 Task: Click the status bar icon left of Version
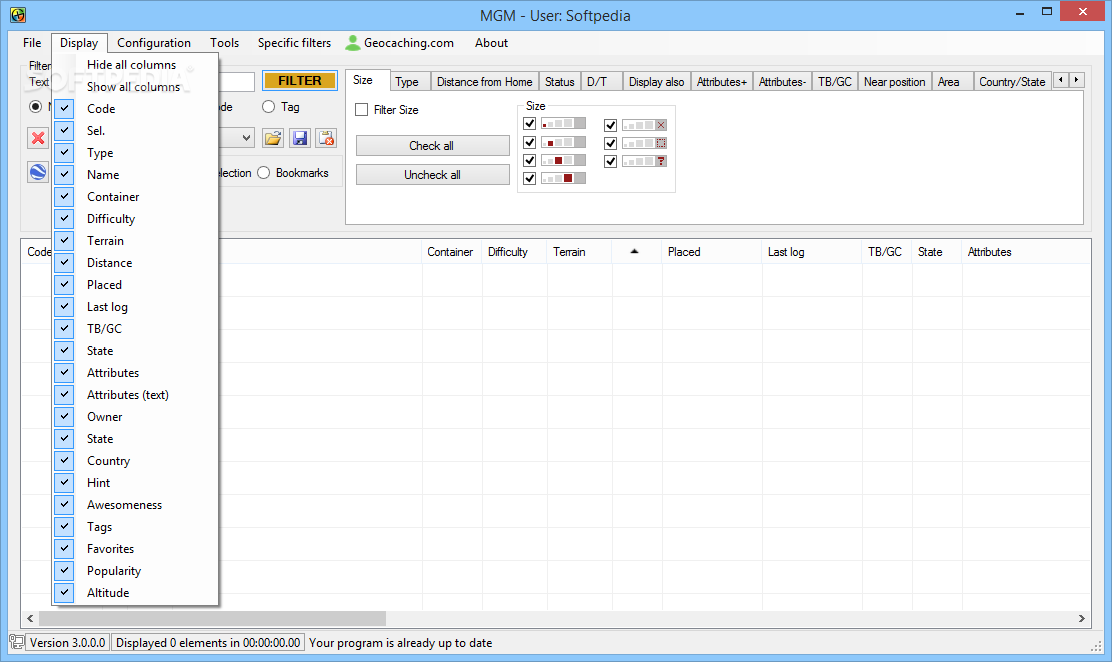16,643
